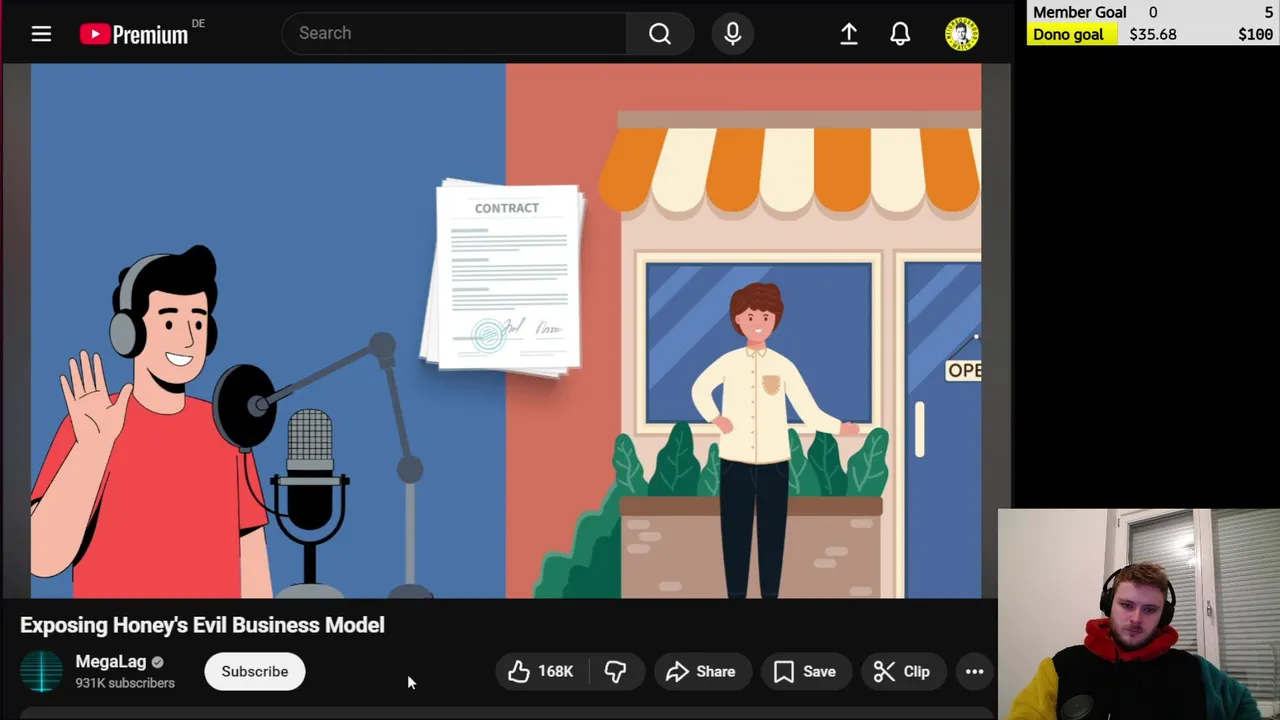Dislike the video

coord(615,671)
